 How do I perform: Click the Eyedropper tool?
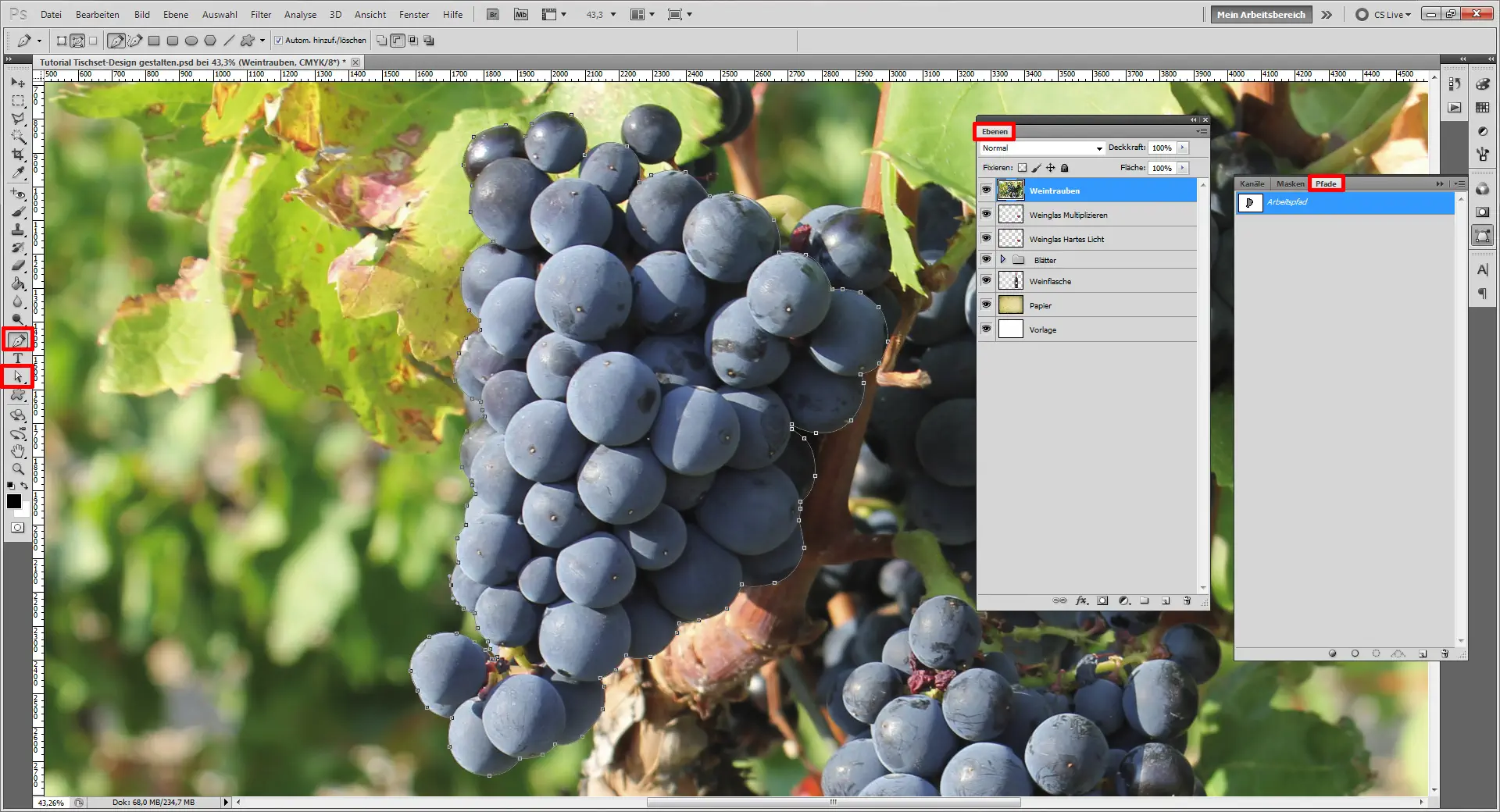18,173
